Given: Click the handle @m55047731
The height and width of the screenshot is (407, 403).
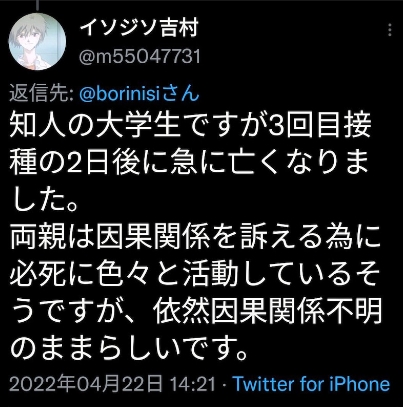Looking at the screenshot, I should pyautogui.click(x=139, y=56).
